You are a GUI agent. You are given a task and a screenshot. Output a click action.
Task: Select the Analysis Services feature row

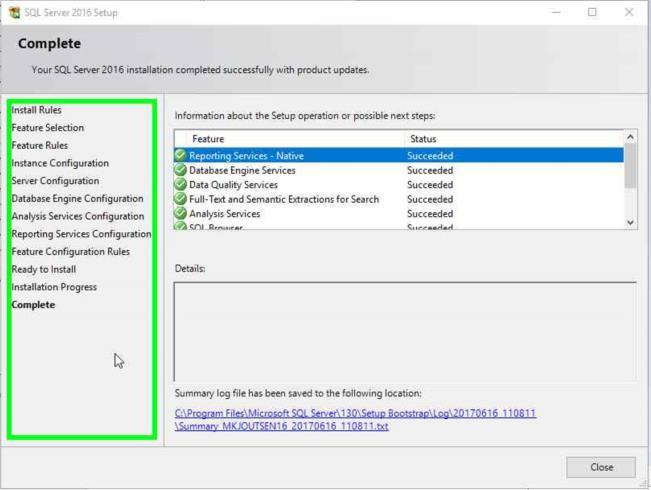point(399,213)
